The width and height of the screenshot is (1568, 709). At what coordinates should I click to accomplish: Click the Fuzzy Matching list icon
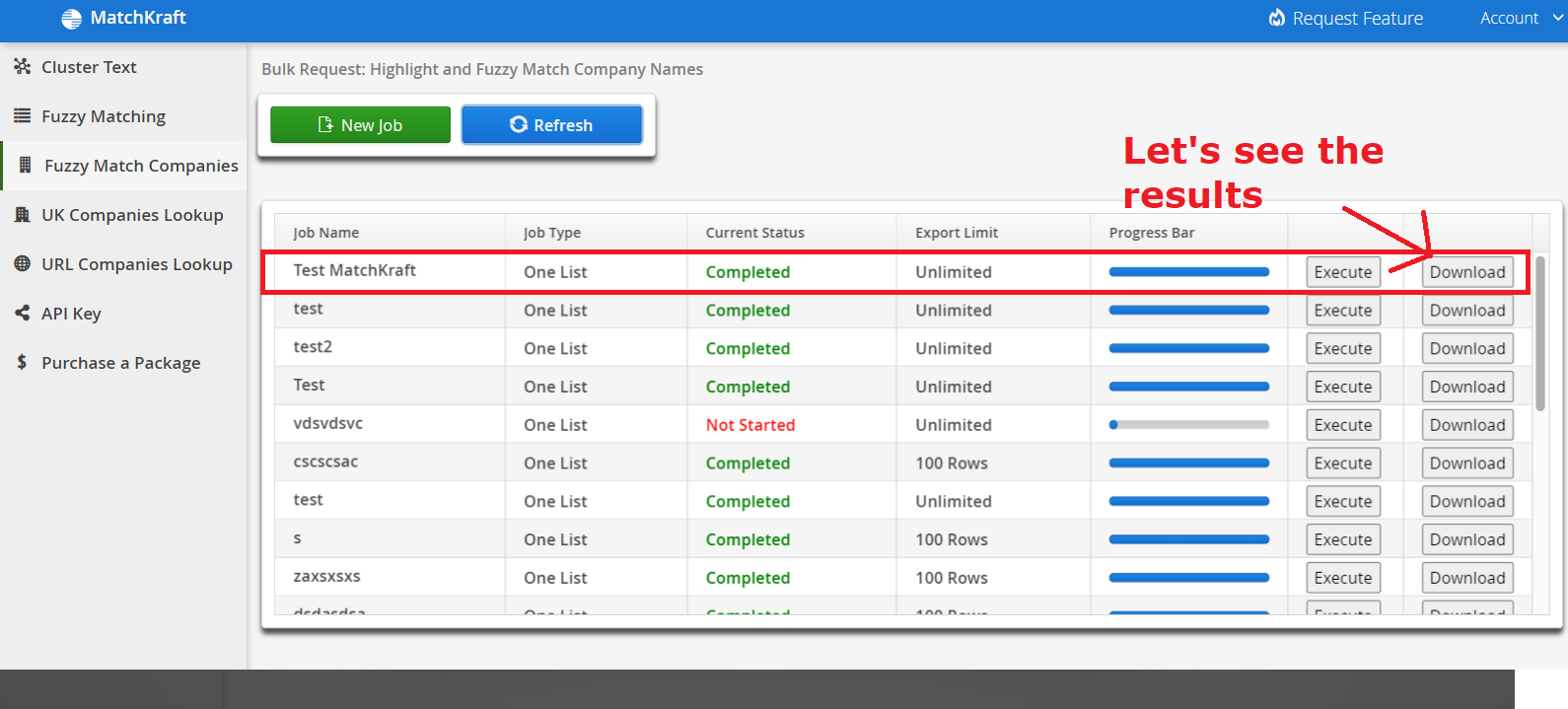pos(22,115)
